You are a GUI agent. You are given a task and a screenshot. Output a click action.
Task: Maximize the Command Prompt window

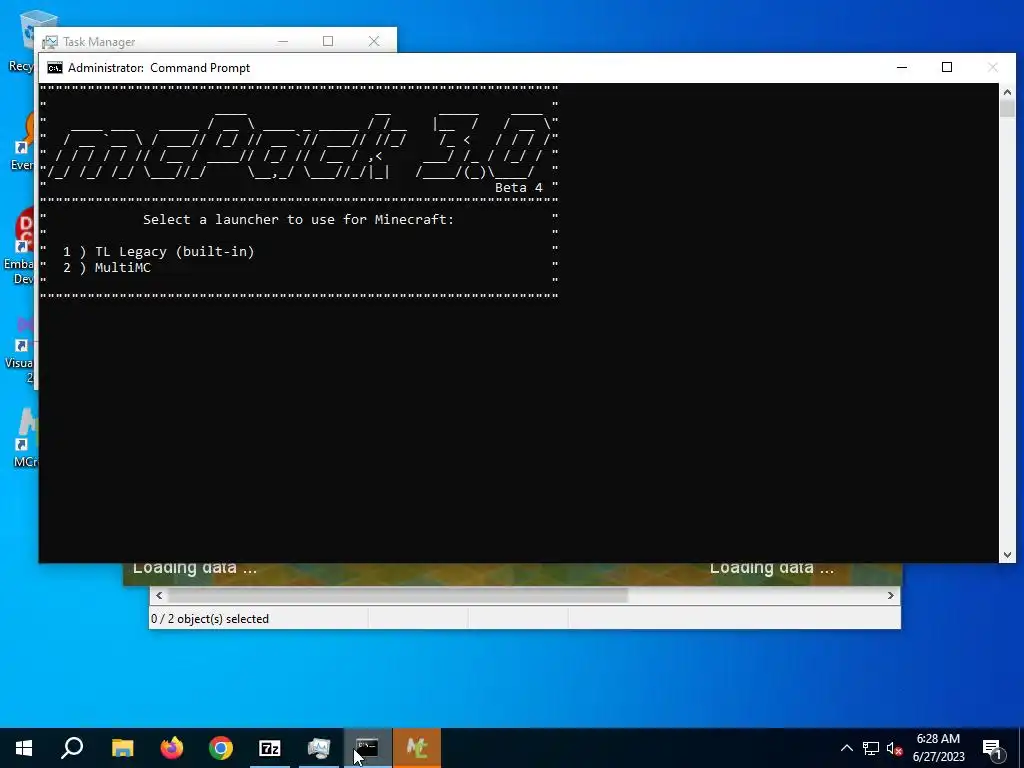coord(947,67)
